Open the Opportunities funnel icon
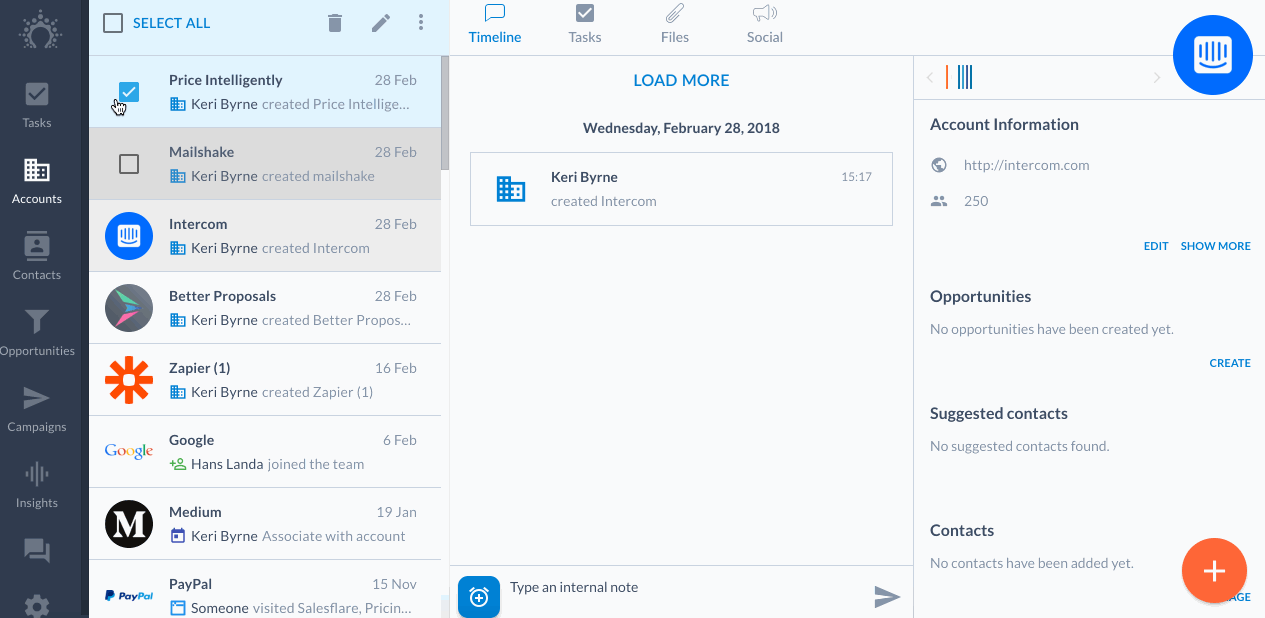The width and height of the screenshot is (1265, 618). click(37, 321)
